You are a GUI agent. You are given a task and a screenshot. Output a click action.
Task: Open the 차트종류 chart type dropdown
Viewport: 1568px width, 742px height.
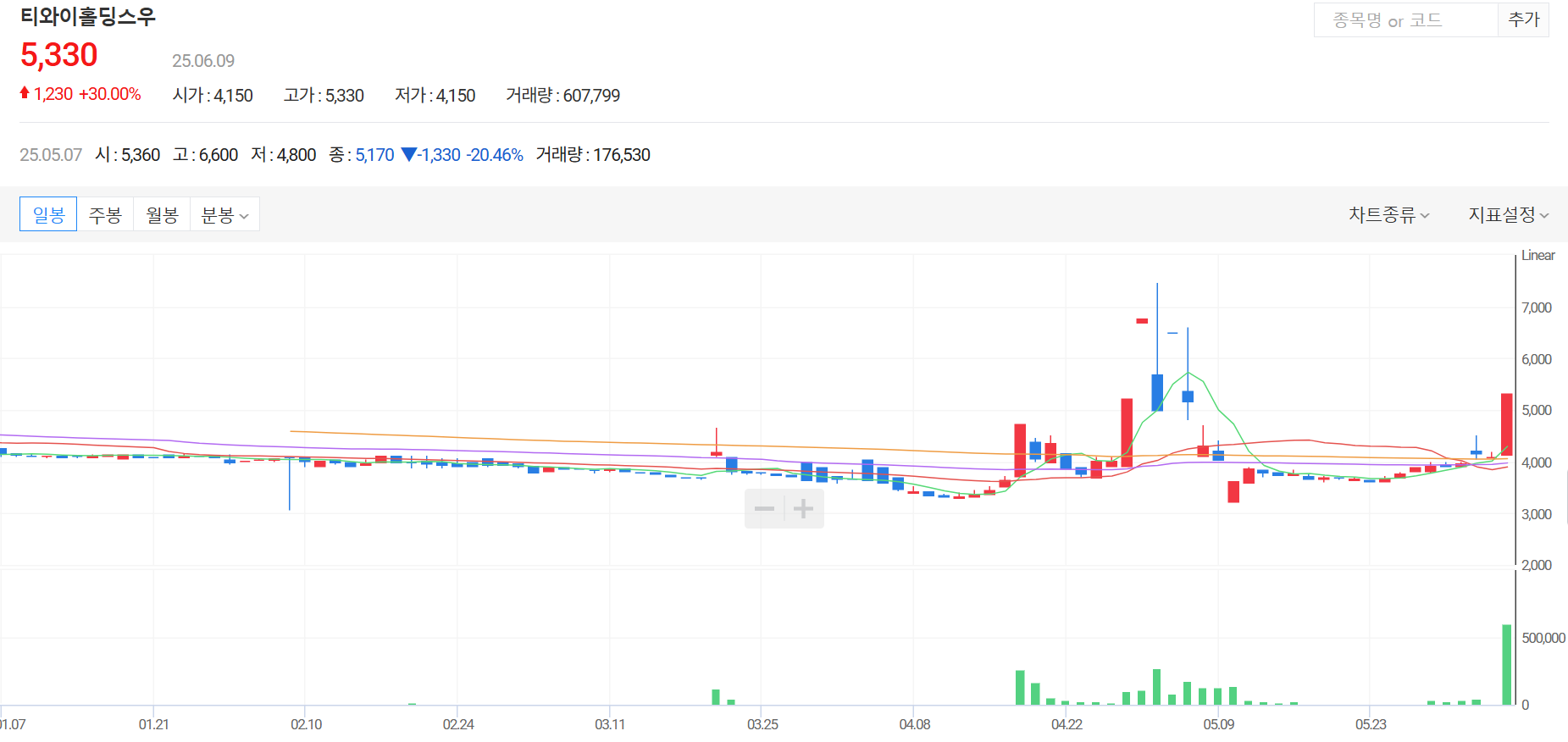(x=1389, y=215)
